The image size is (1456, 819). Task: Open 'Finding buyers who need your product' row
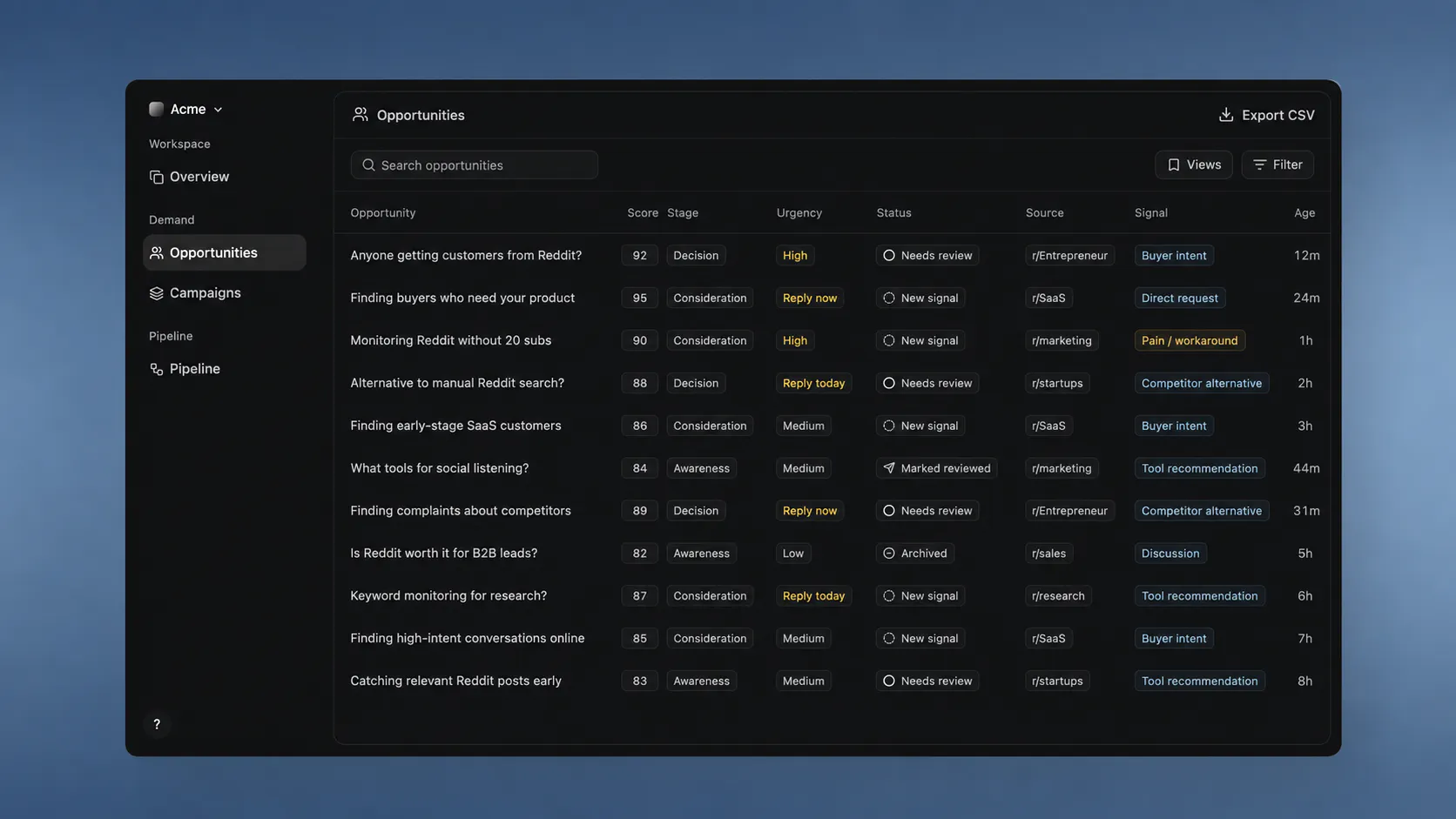pos(462,299)
